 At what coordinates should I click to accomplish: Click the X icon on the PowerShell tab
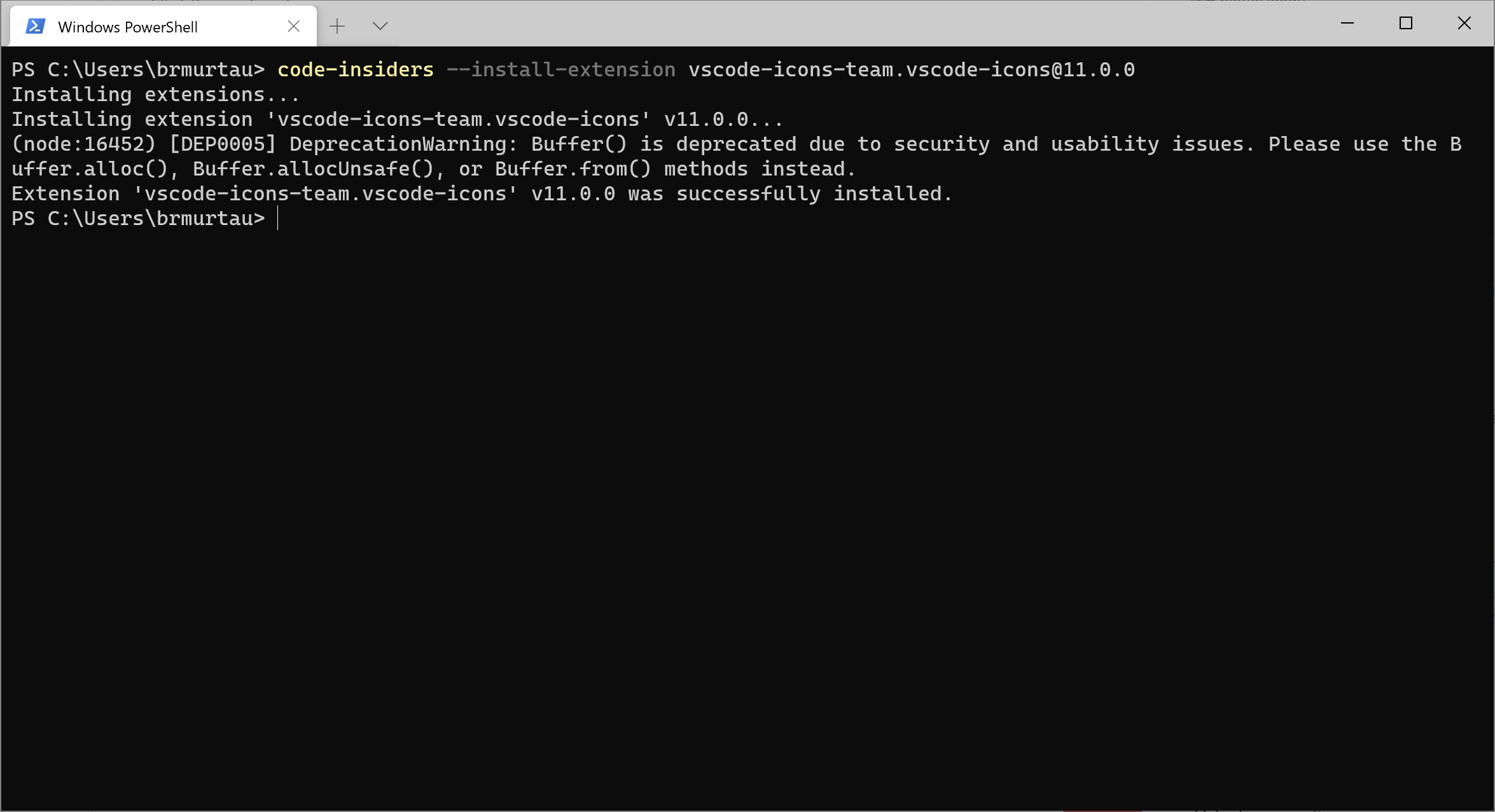coord(293,26)
